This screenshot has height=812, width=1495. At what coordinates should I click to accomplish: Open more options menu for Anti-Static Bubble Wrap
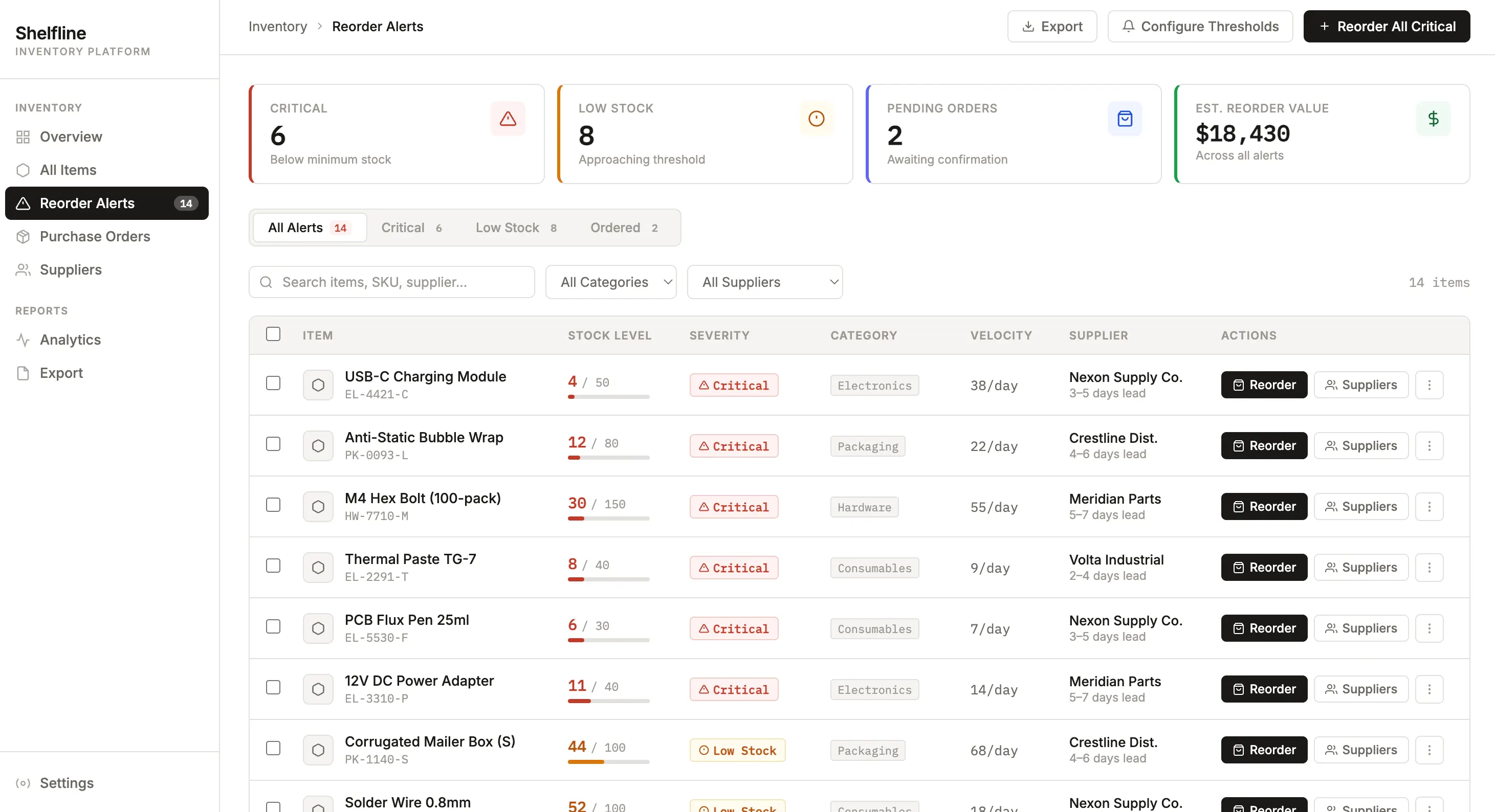click(x=1429, y=446)
